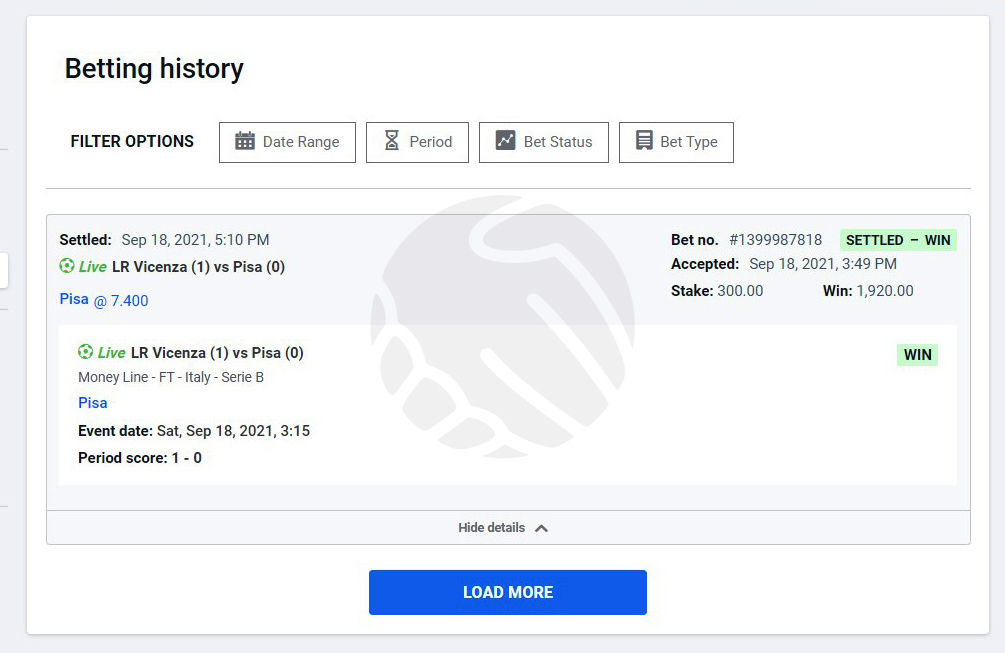Viewport: 1005px width, 653px height.
Task: Click bet number #1399987818
Action: click(x=776, y=240)
